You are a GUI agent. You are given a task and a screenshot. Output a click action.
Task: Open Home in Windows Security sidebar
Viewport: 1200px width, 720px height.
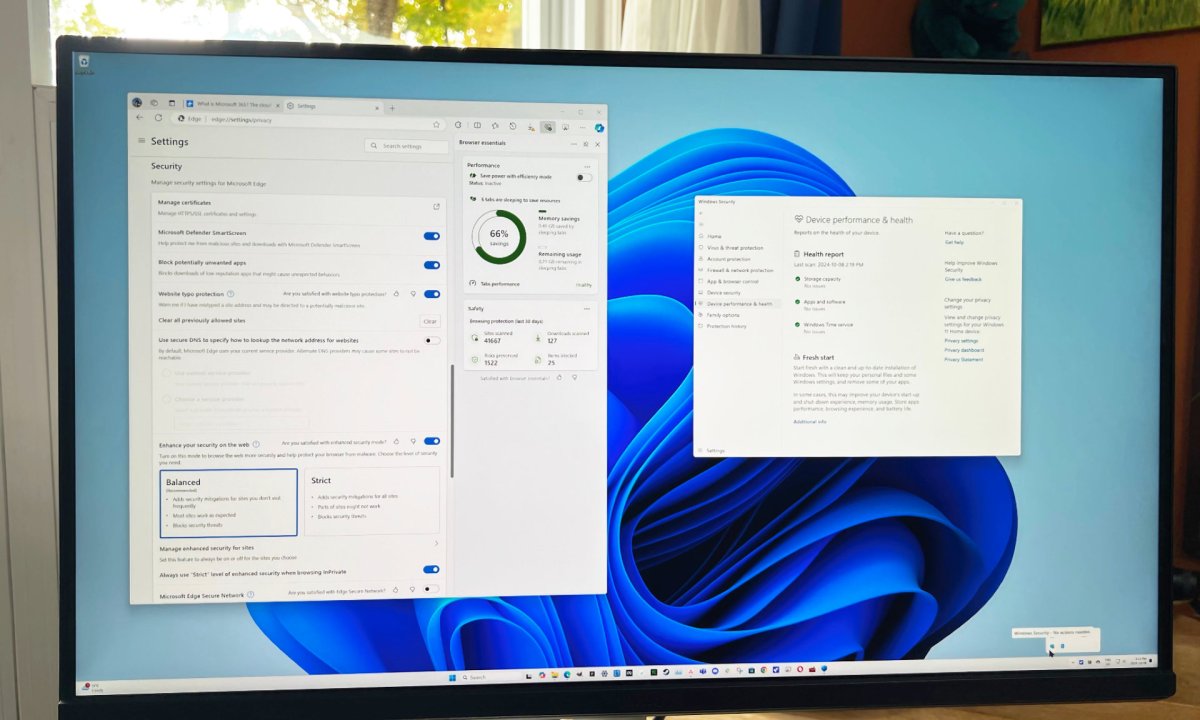[x=714, y=236]
